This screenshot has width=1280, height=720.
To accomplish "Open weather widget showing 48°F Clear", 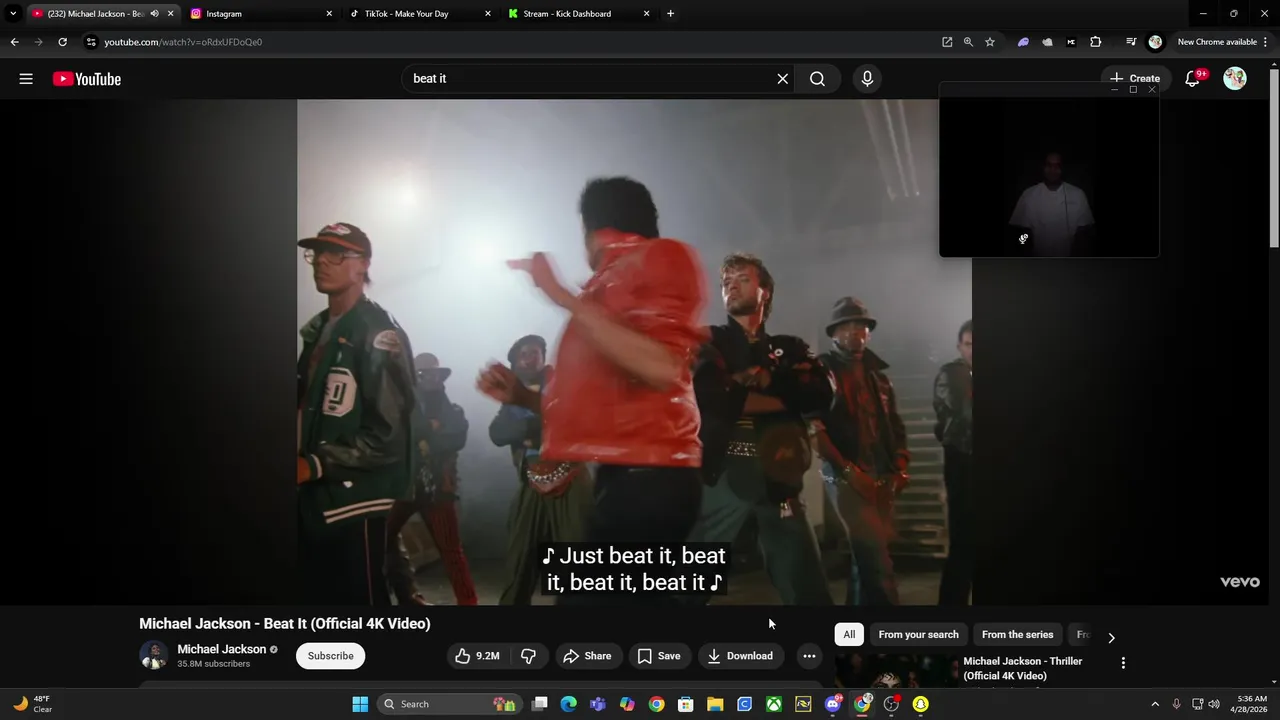I will click(32, 704).
